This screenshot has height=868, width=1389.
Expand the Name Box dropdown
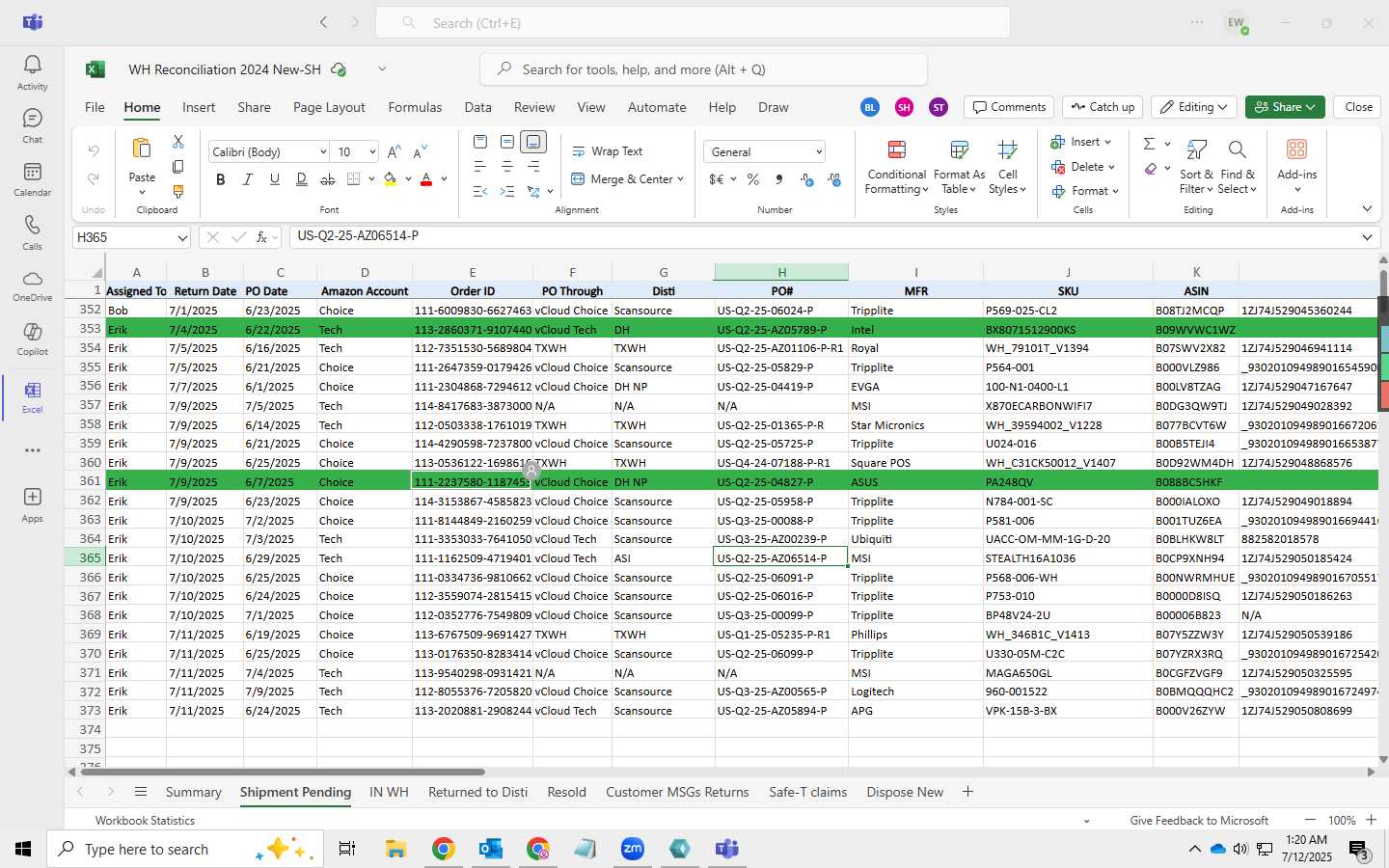point(181,237)
